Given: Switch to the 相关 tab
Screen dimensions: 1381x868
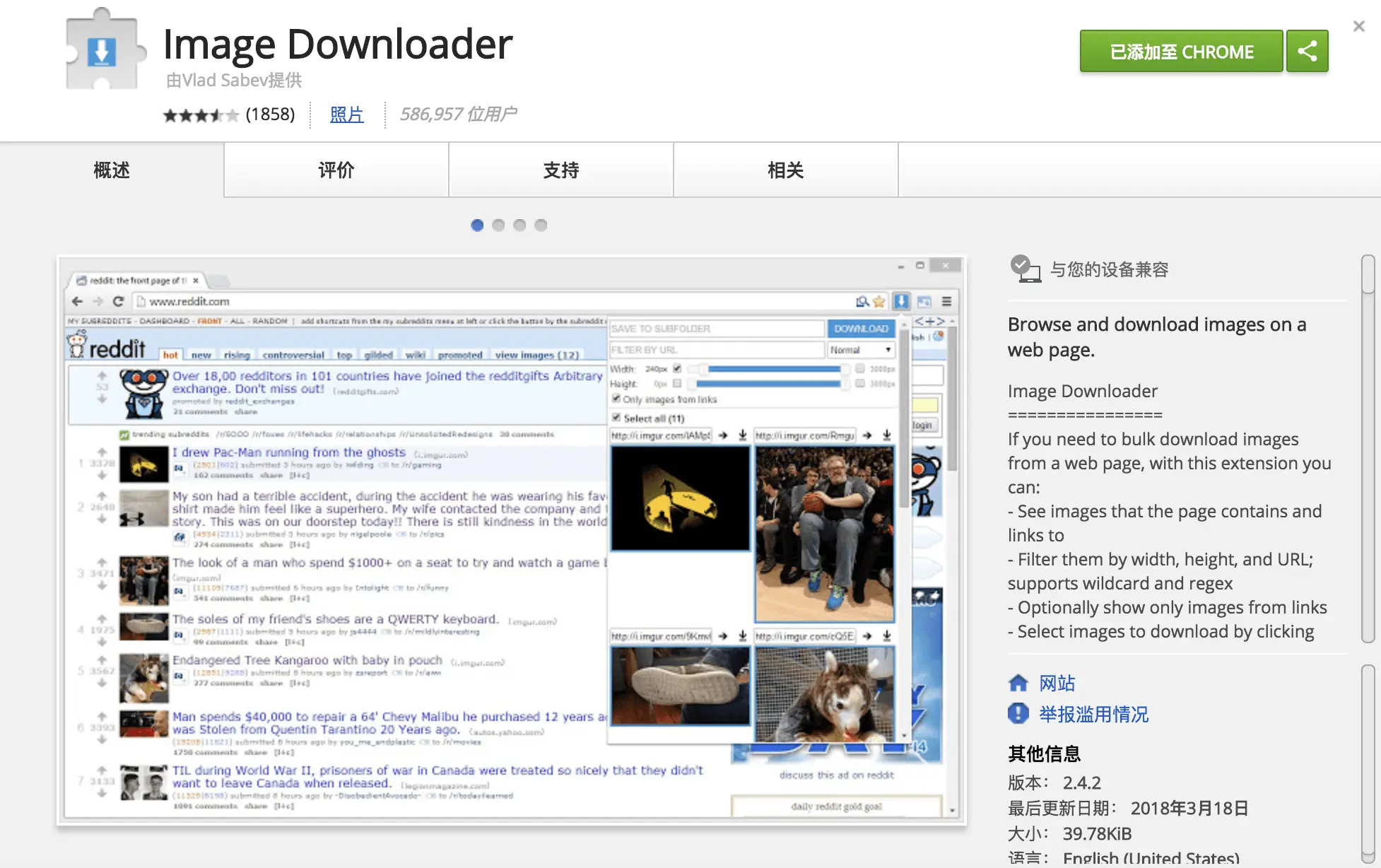Looking at the screenshot, I should (785, 170).
